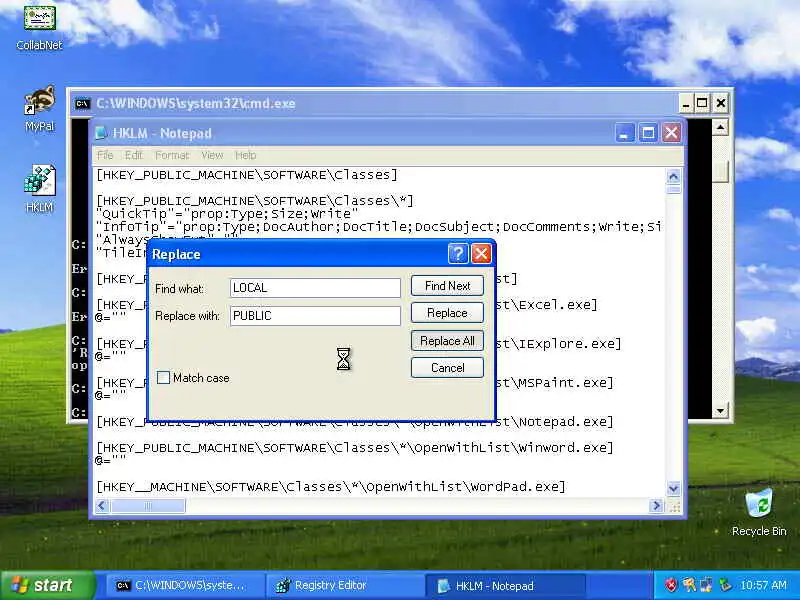Close the Replace dialog with red X
The image size is (800, 600).
click(x=481, y=254)
